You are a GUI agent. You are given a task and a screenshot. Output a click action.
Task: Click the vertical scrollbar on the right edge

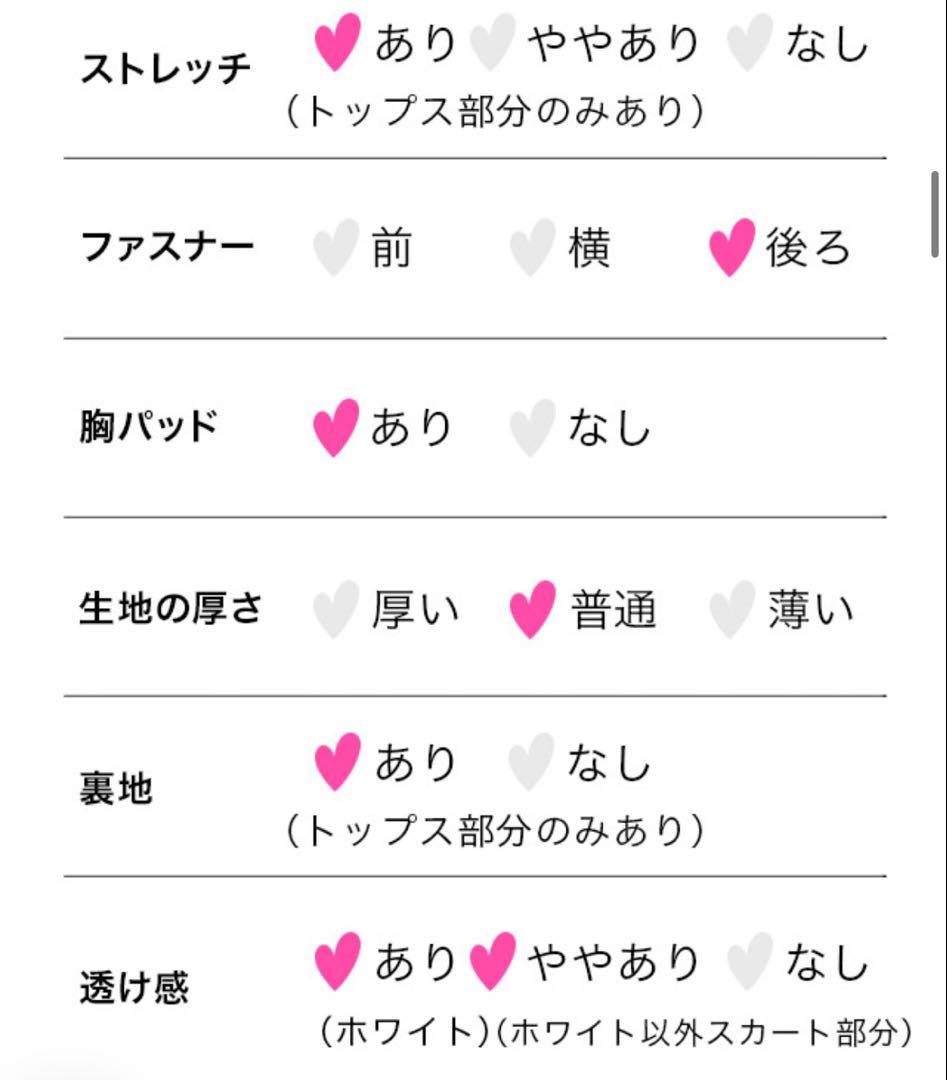936,215
